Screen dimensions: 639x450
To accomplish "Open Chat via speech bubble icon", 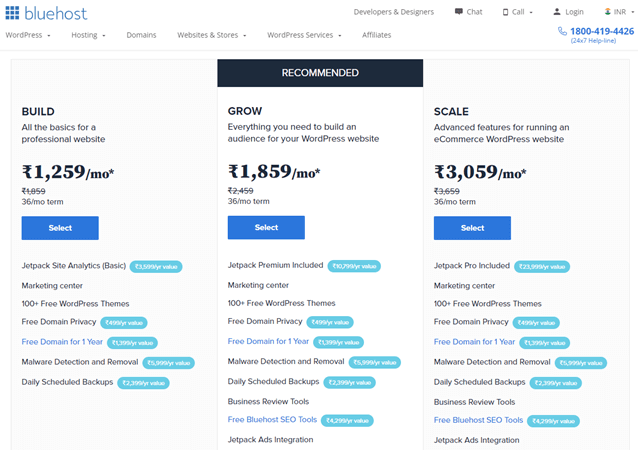I will pyautogui.click(x=459, y=12).
